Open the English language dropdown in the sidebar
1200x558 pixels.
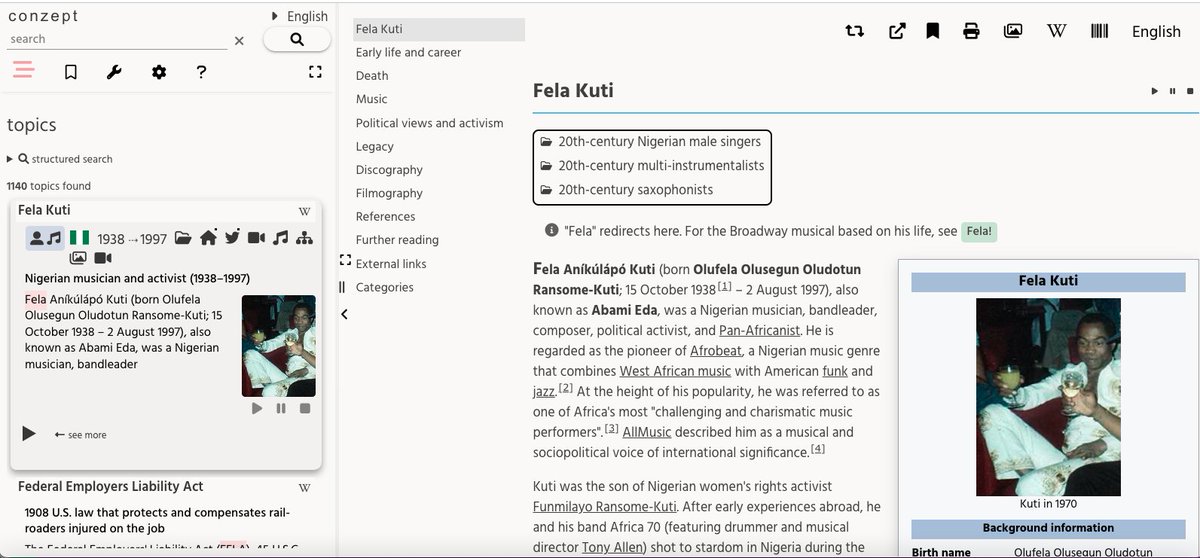point(300,16)
